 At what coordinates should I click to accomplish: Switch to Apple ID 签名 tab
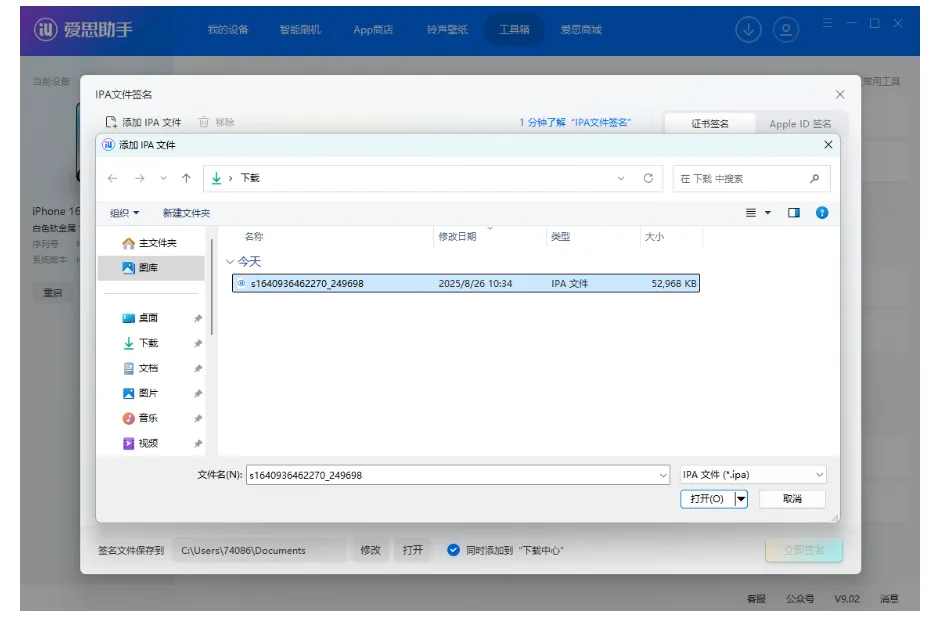pyautogui.click(x=800, y=124)
